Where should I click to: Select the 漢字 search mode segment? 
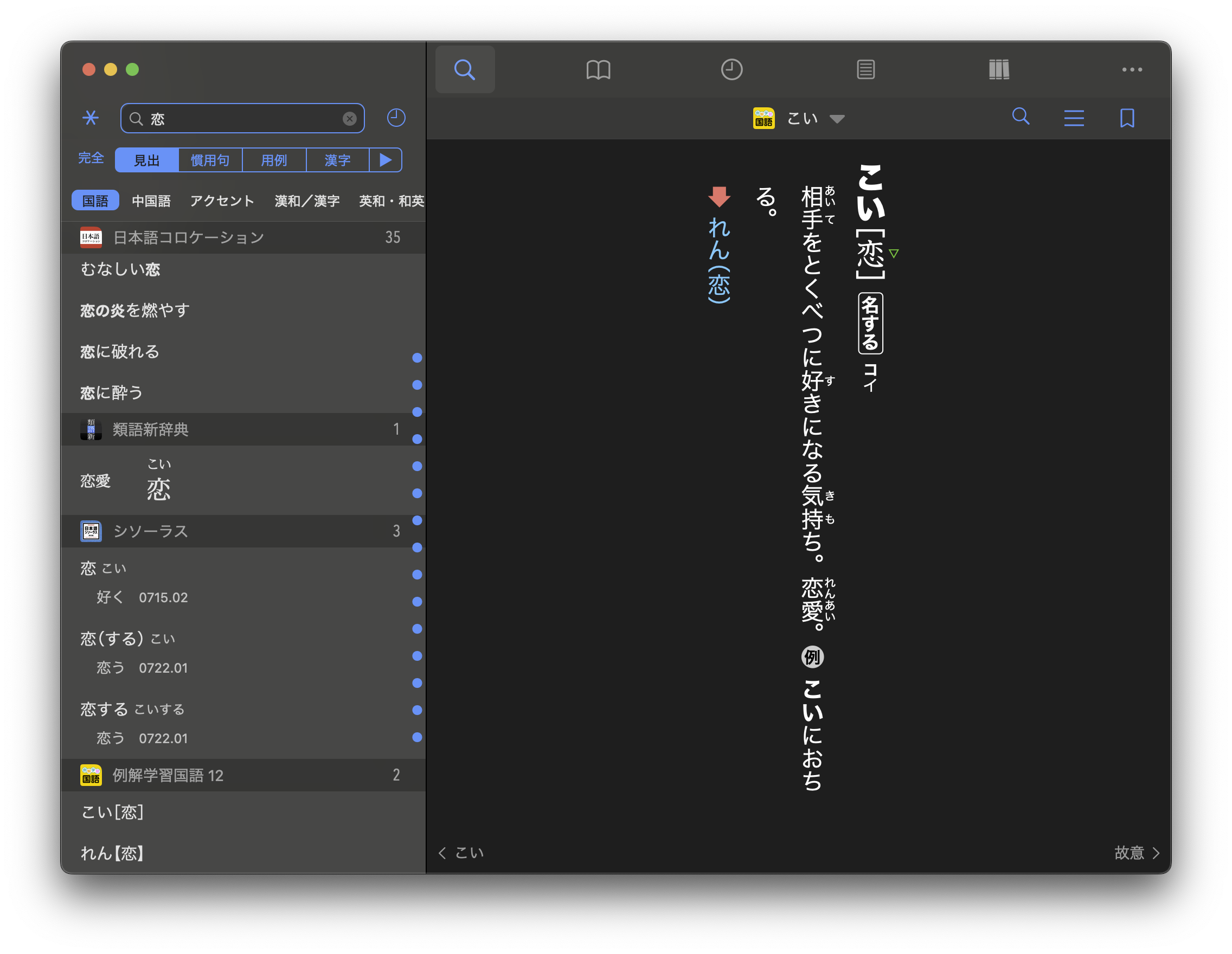click(337, 160)
